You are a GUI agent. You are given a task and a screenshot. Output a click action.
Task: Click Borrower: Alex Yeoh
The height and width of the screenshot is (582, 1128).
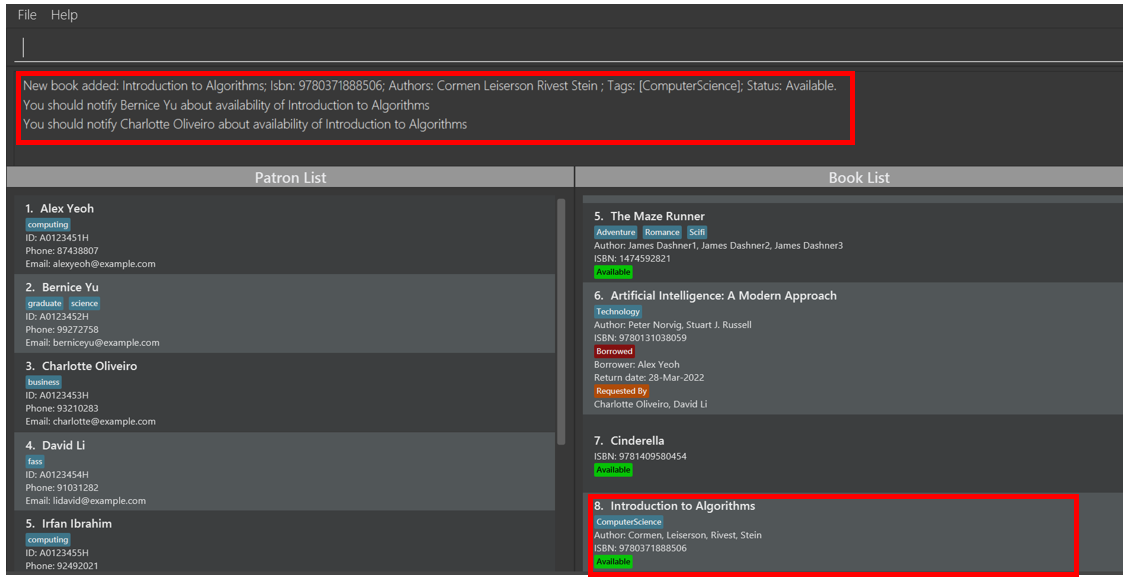tap(637, 365)
